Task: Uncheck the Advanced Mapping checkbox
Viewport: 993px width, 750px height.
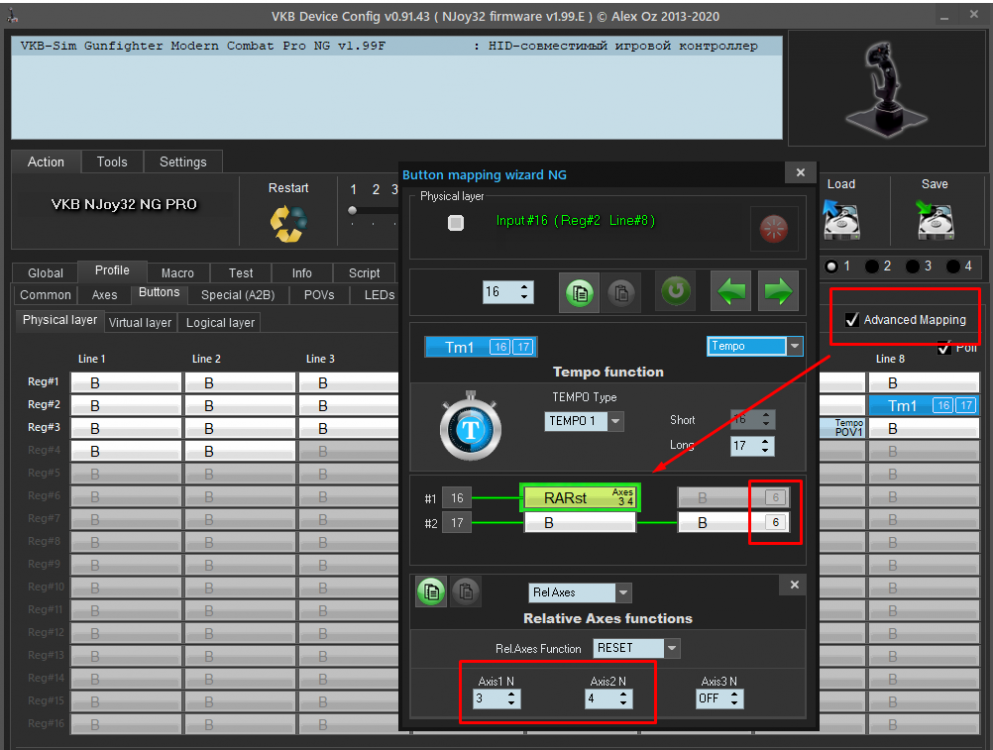Action: tap(852, 320)
